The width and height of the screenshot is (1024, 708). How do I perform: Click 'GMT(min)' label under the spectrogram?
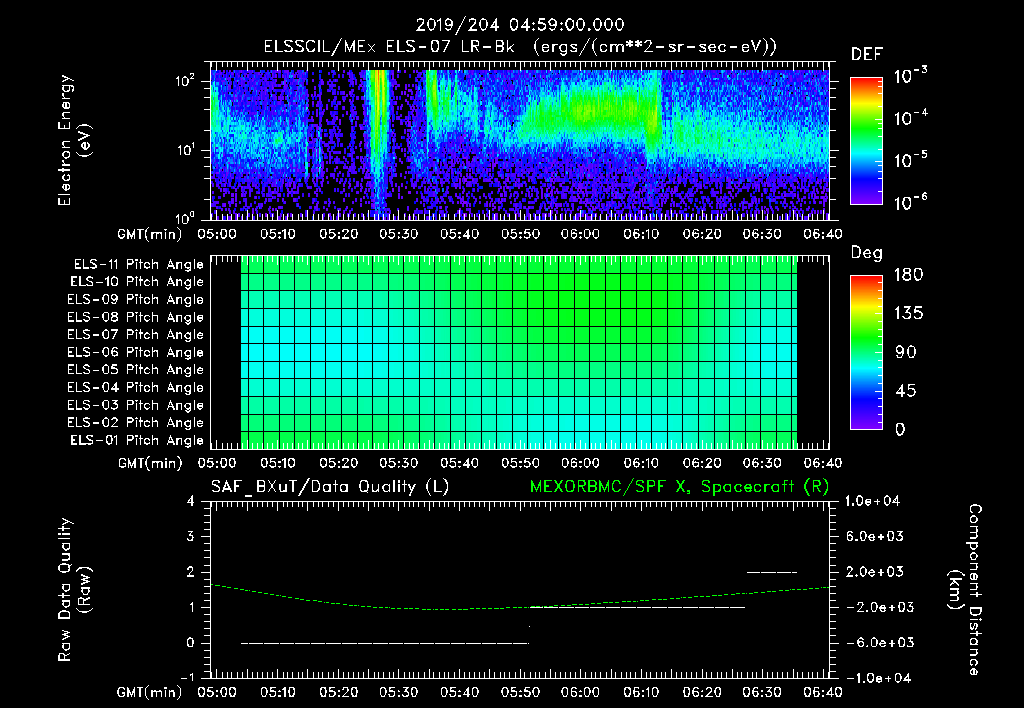(150, 234)
